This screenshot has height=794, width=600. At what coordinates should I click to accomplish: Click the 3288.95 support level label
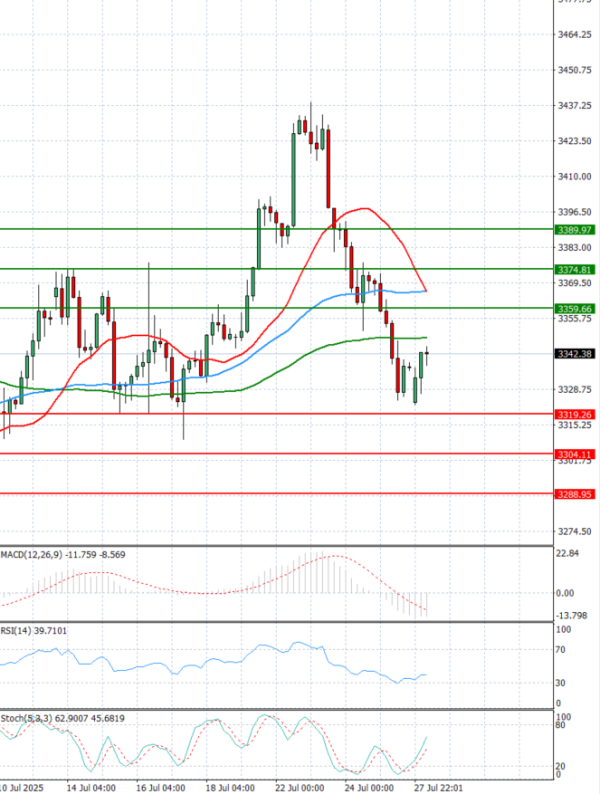point(575,494)
